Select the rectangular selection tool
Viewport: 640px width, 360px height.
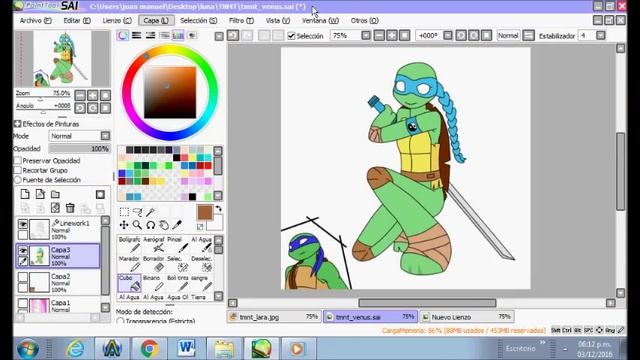tap(124, 212)
